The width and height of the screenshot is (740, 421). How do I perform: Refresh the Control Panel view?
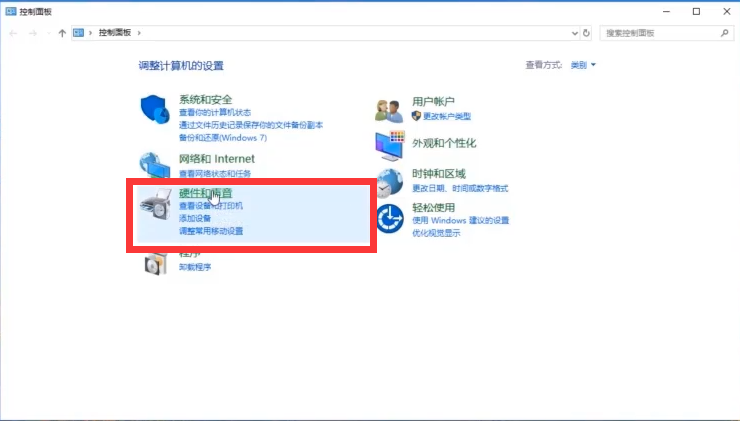click(586, 33)
